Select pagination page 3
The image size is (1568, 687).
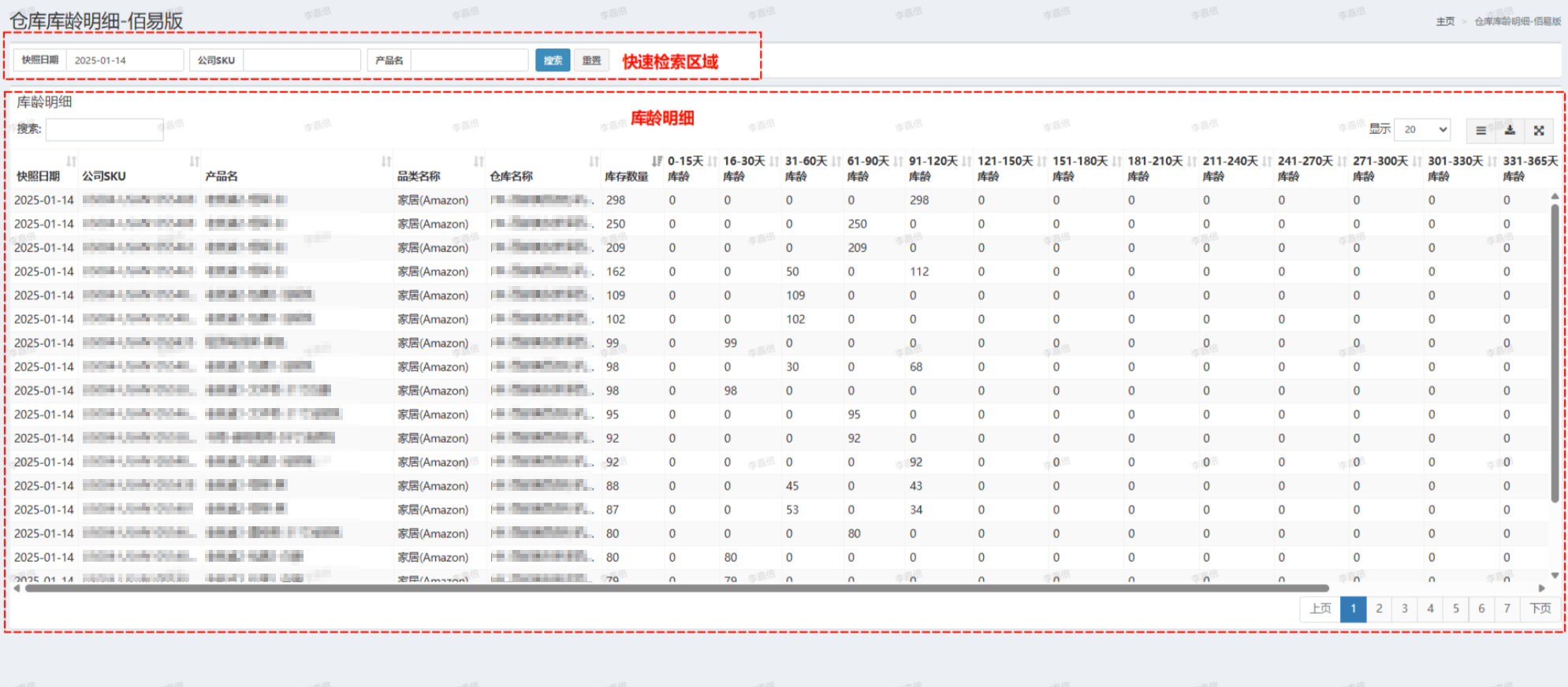coord(1405,608)
